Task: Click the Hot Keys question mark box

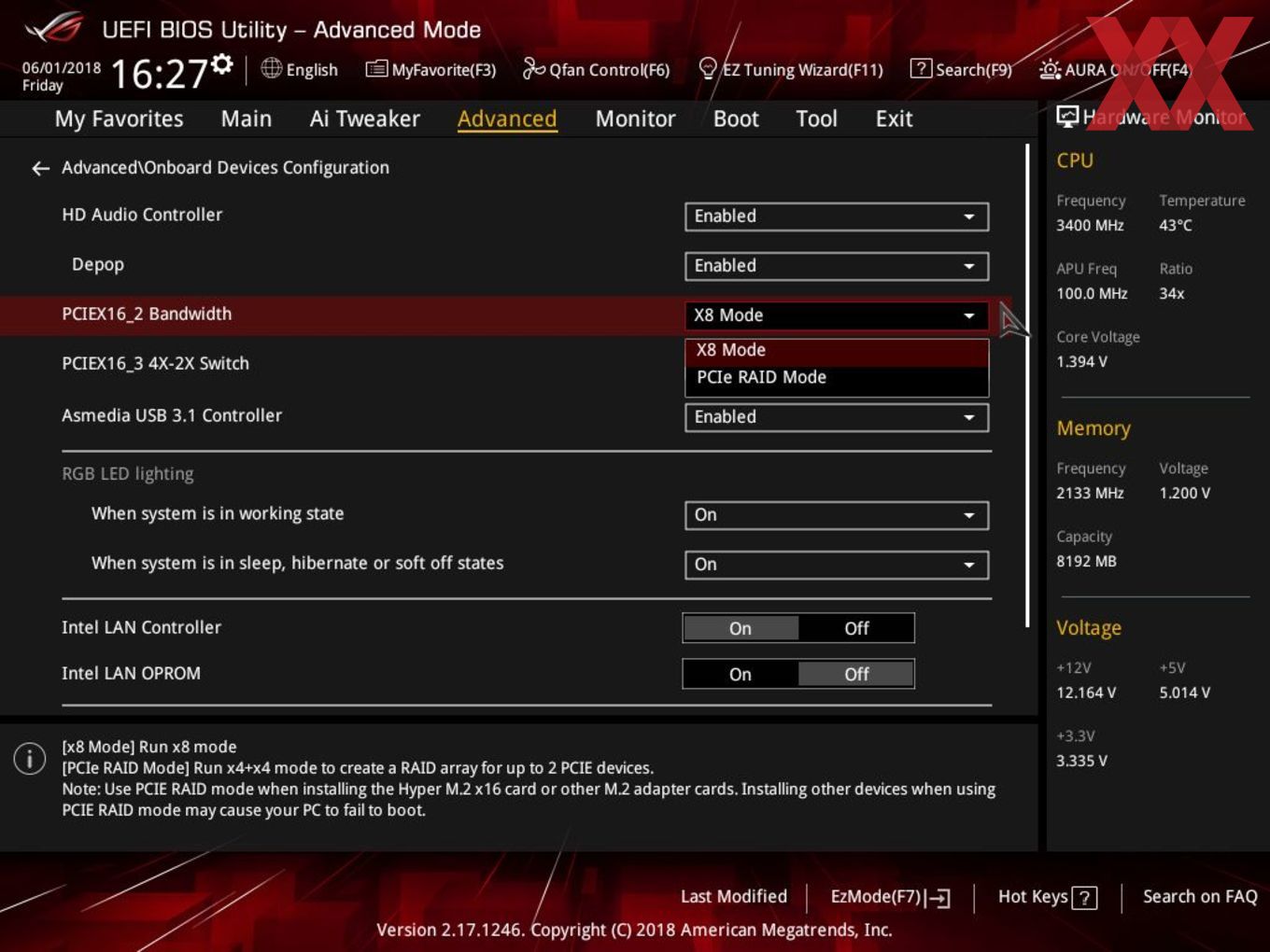Action: pyautogui.click(x=1084, y=898)
